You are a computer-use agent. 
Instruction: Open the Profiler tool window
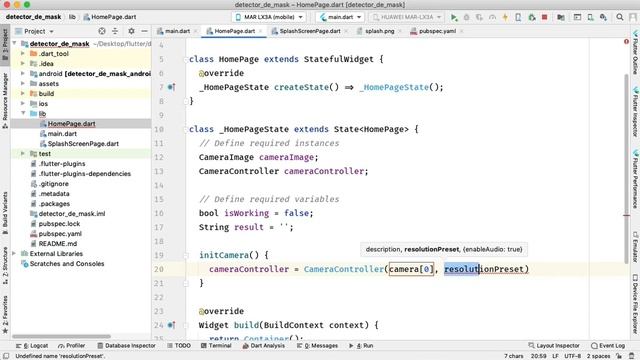[x=71, y=346]
